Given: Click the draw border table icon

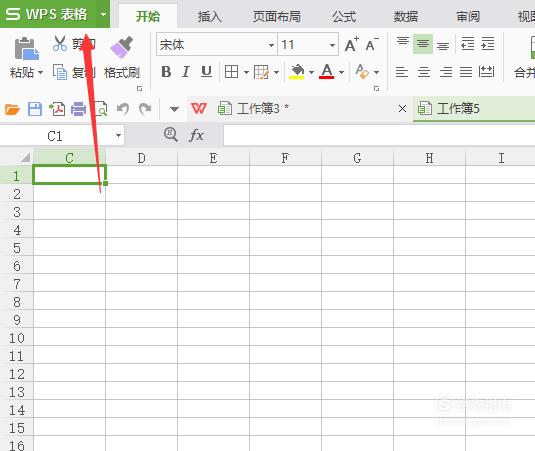Looking at the screenshot, I should 261,72.
